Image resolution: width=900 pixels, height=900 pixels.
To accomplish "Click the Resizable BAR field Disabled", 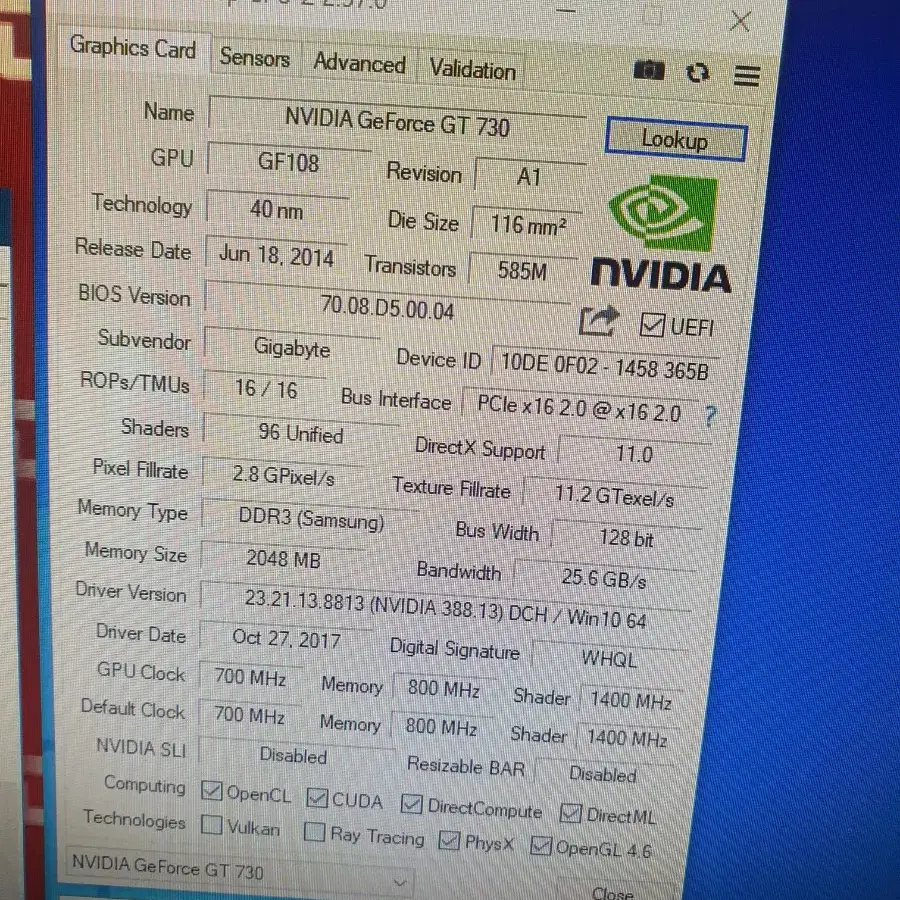I will [603, 774].
